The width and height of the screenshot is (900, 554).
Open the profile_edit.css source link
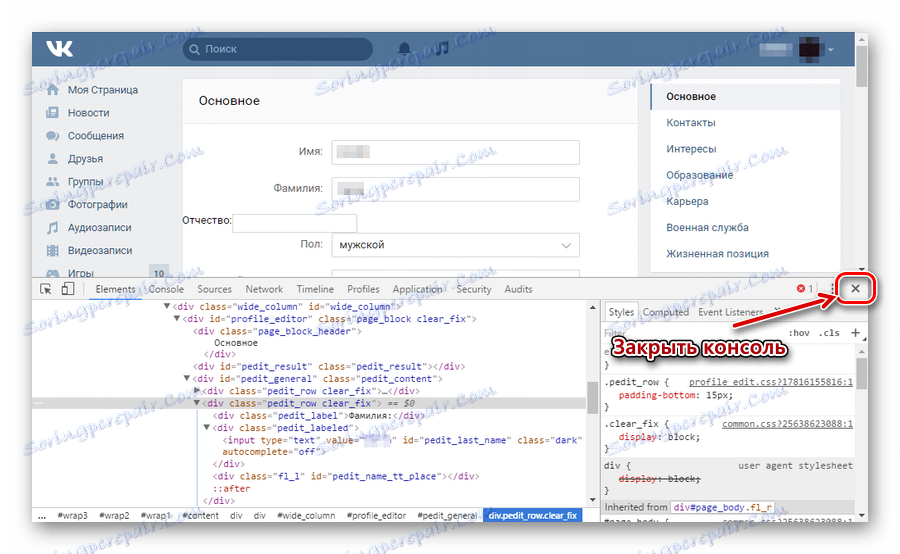click(770, 382)
